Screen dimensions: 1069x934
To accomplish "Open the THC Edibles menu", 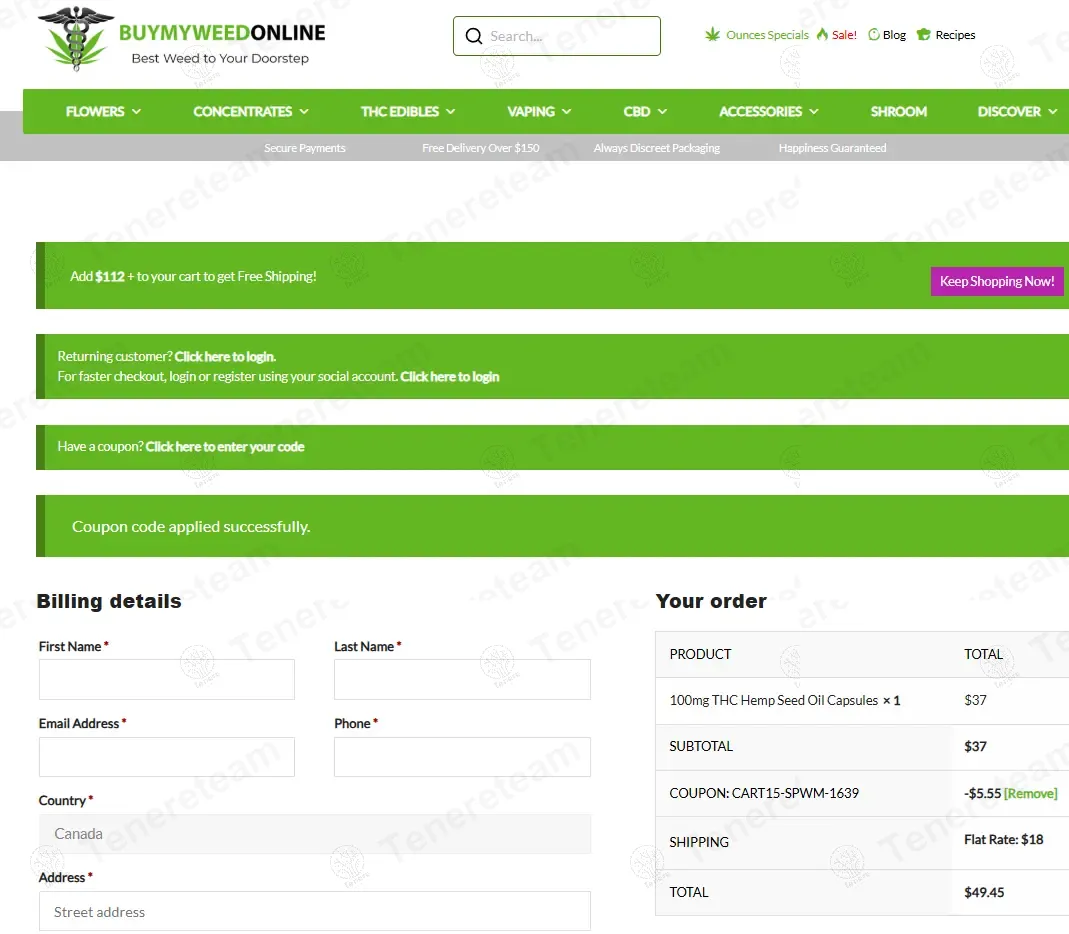I will 400,111.
